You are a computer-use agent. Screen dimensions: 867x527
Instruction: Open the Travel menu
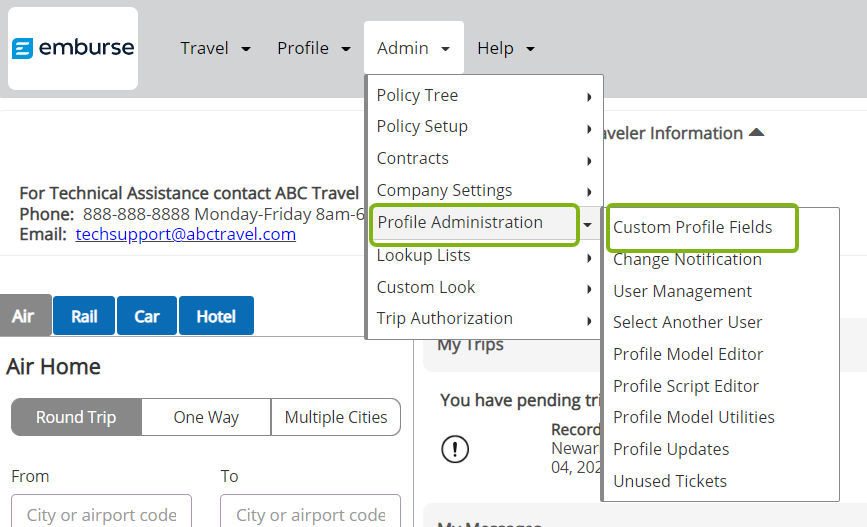215,48
